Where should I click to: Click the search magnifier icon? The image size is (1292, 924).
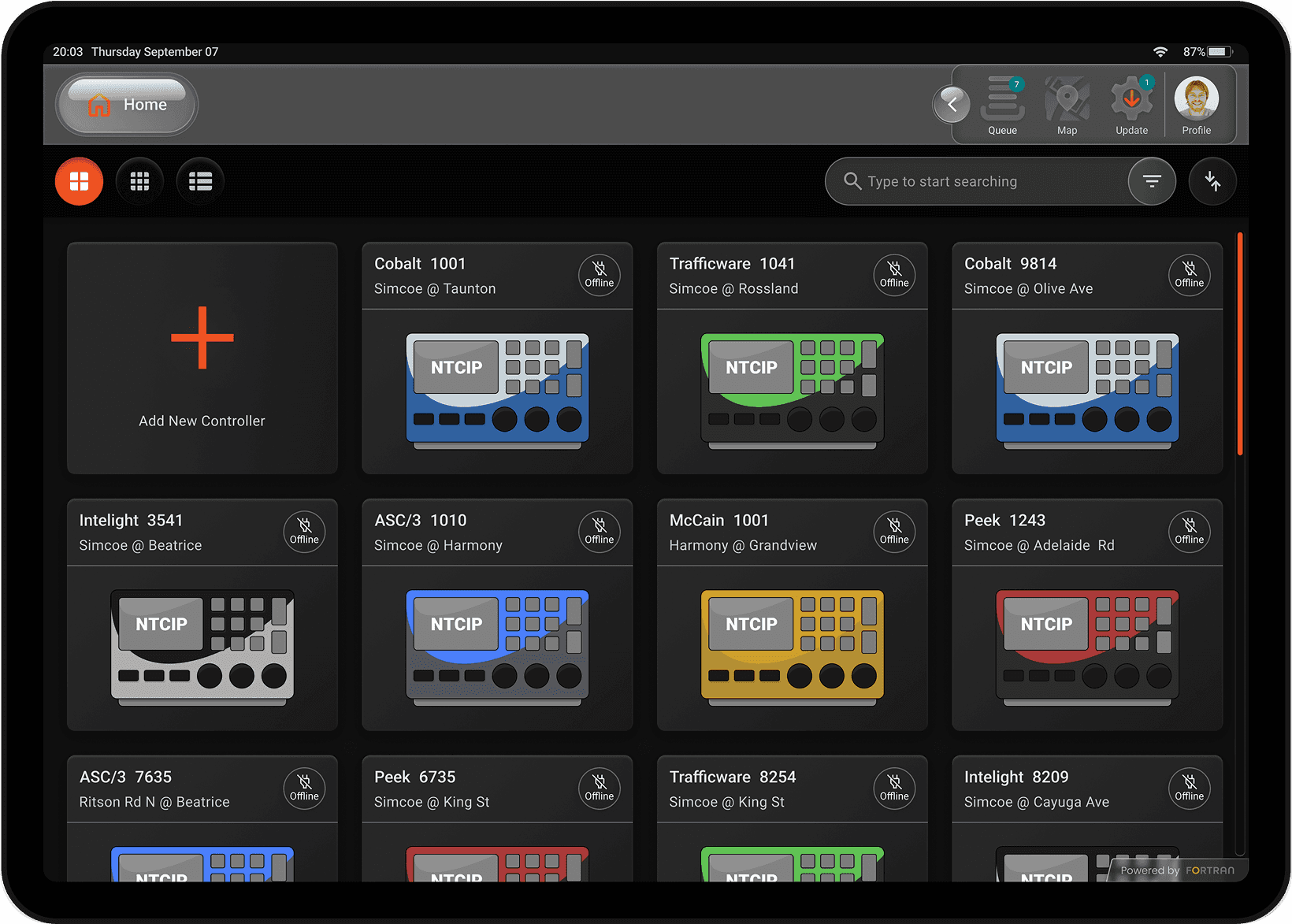pos(852,181)
